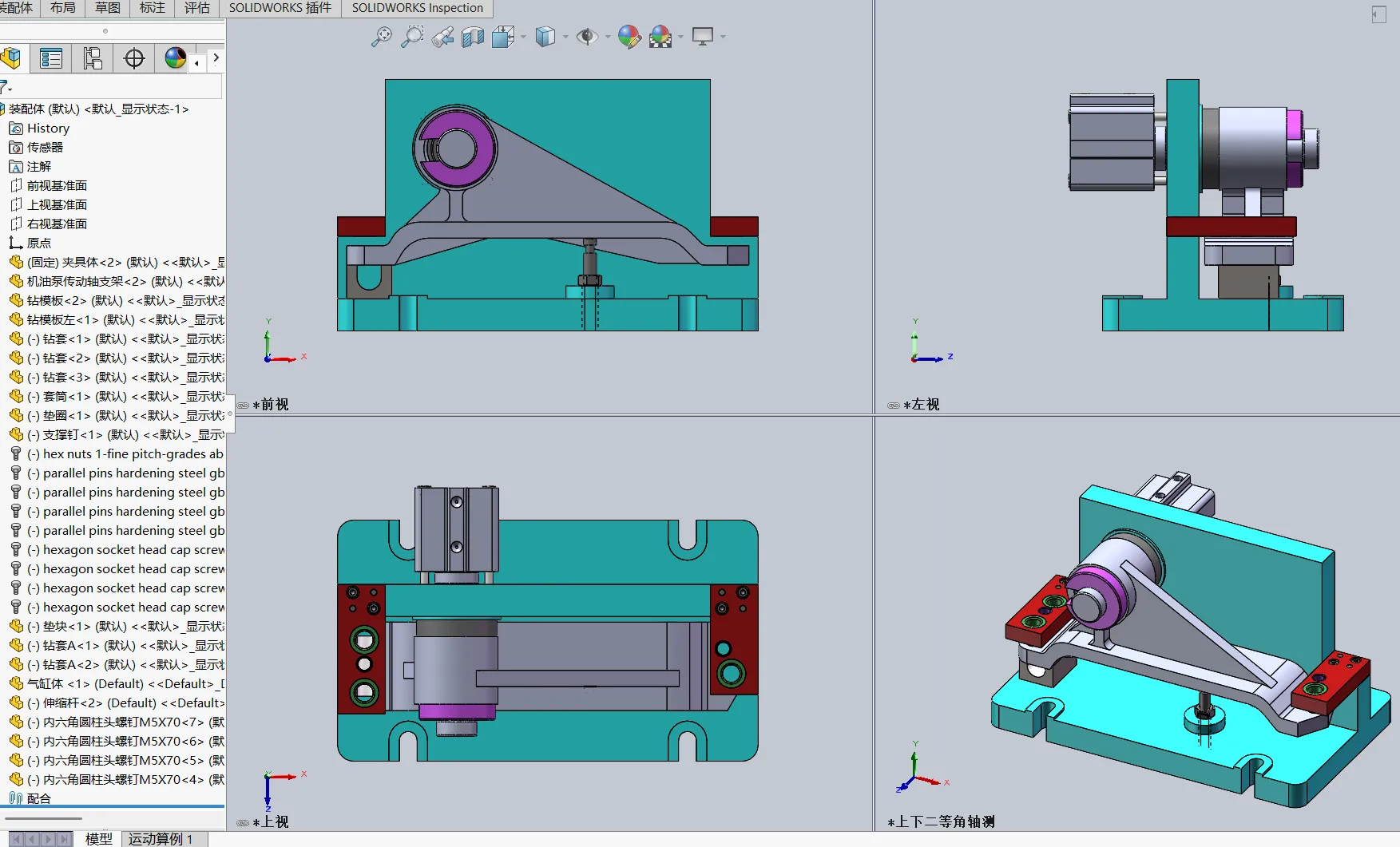Image resolution: width=1400 pixels, height=847 pixels.
Task: Activate the Section View tool
Action: coord(473,37)
